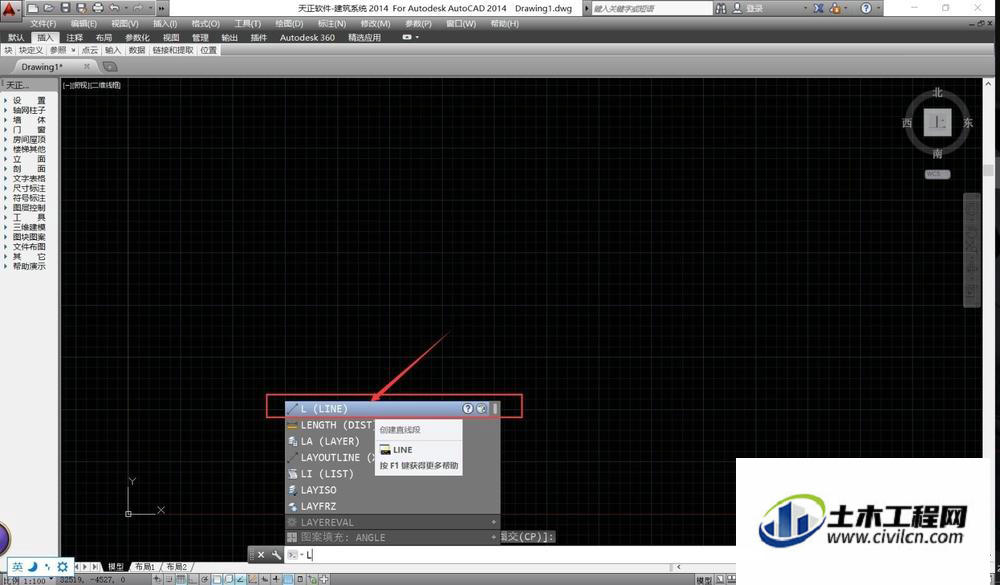The height and width of the screenshot is (585, 1000).
Task: Open the 登录 sign-in dropdown
Action: coord(805,8)
